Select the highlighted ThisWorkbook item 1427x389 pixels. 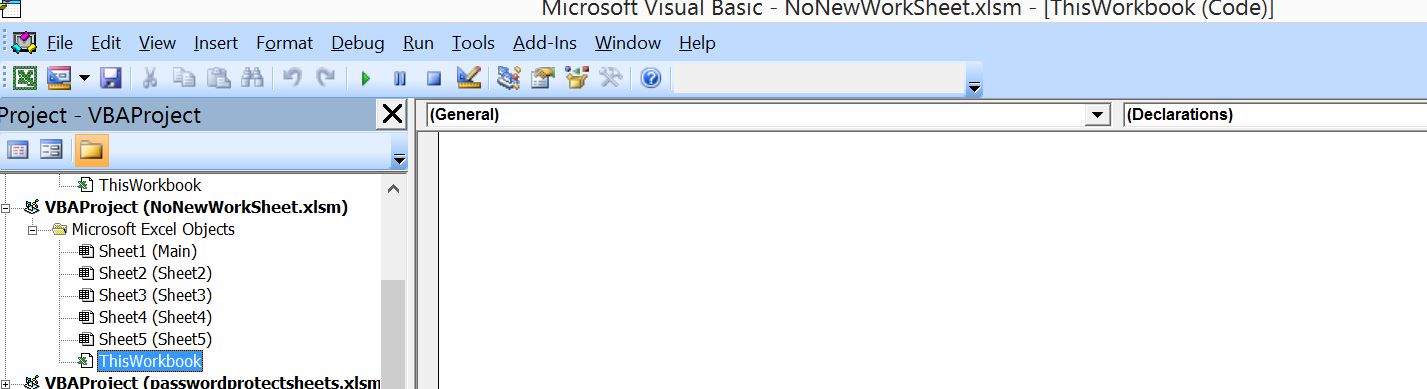click(150, 361)
